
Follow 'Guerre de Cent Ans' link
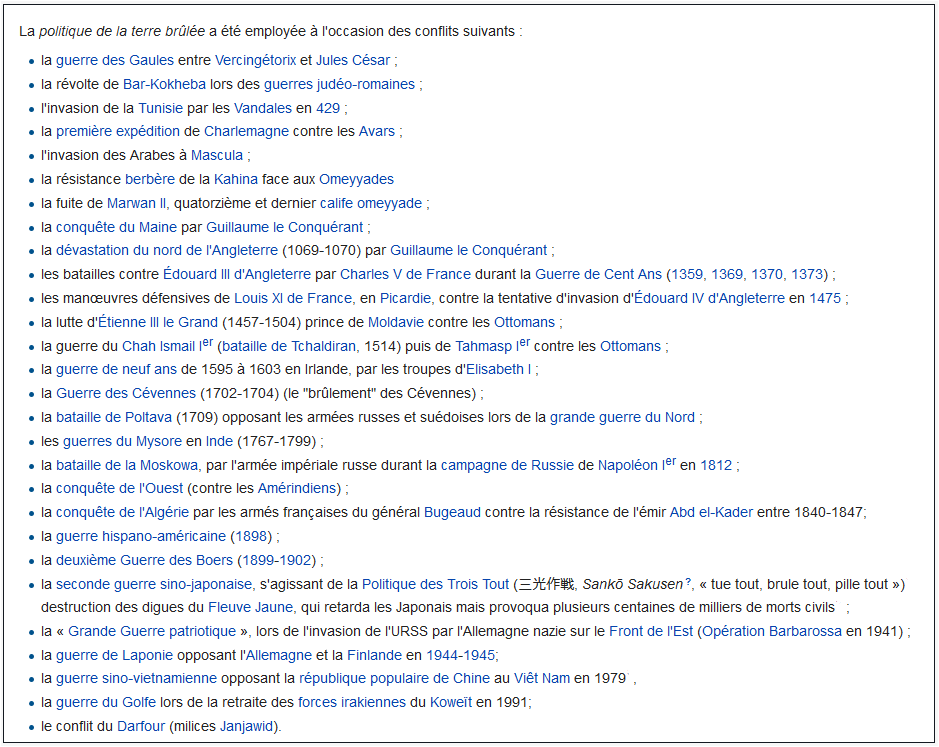pos(598,274)
